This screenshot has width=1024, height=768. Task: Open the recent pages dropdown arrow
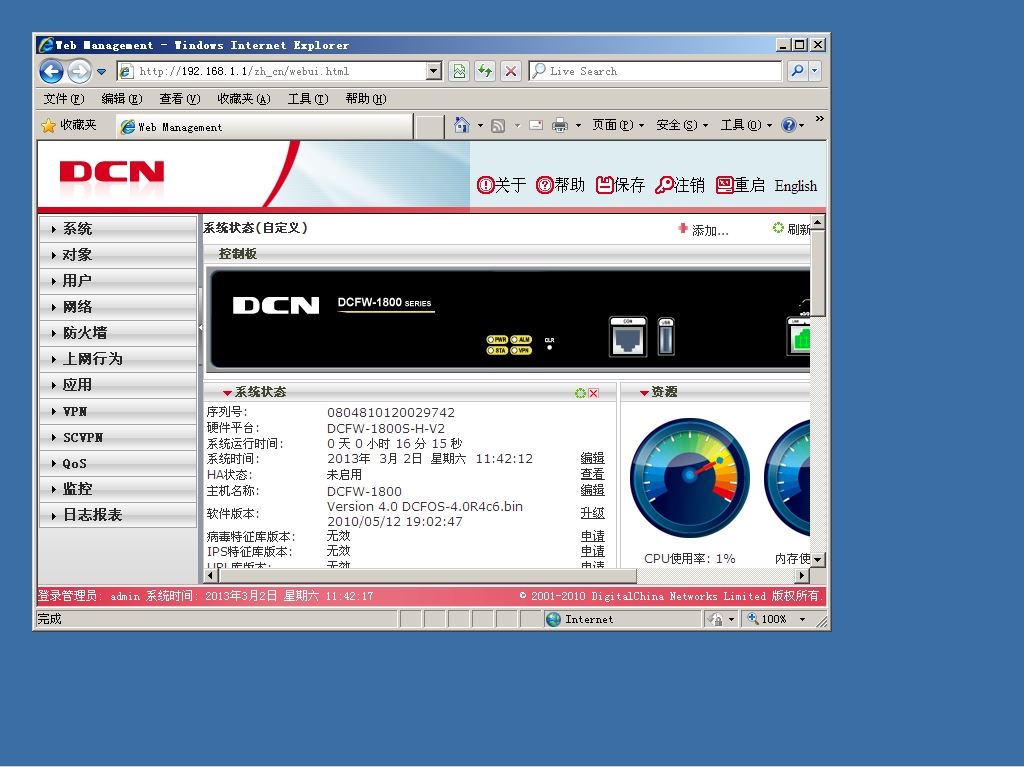101,71
